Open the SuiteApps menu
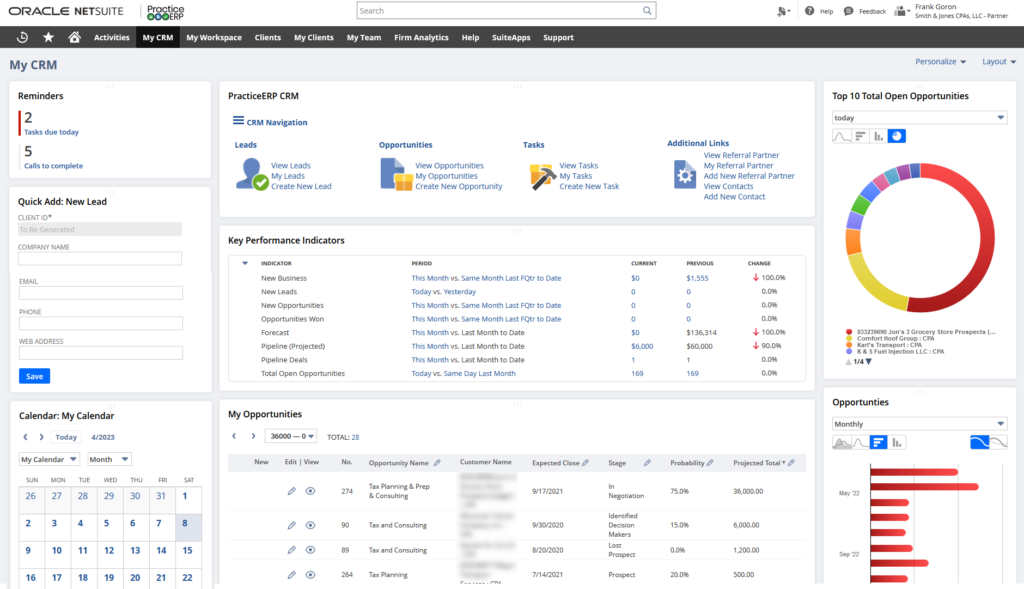Screen dimensions: 1024x589 click(511, 37)
